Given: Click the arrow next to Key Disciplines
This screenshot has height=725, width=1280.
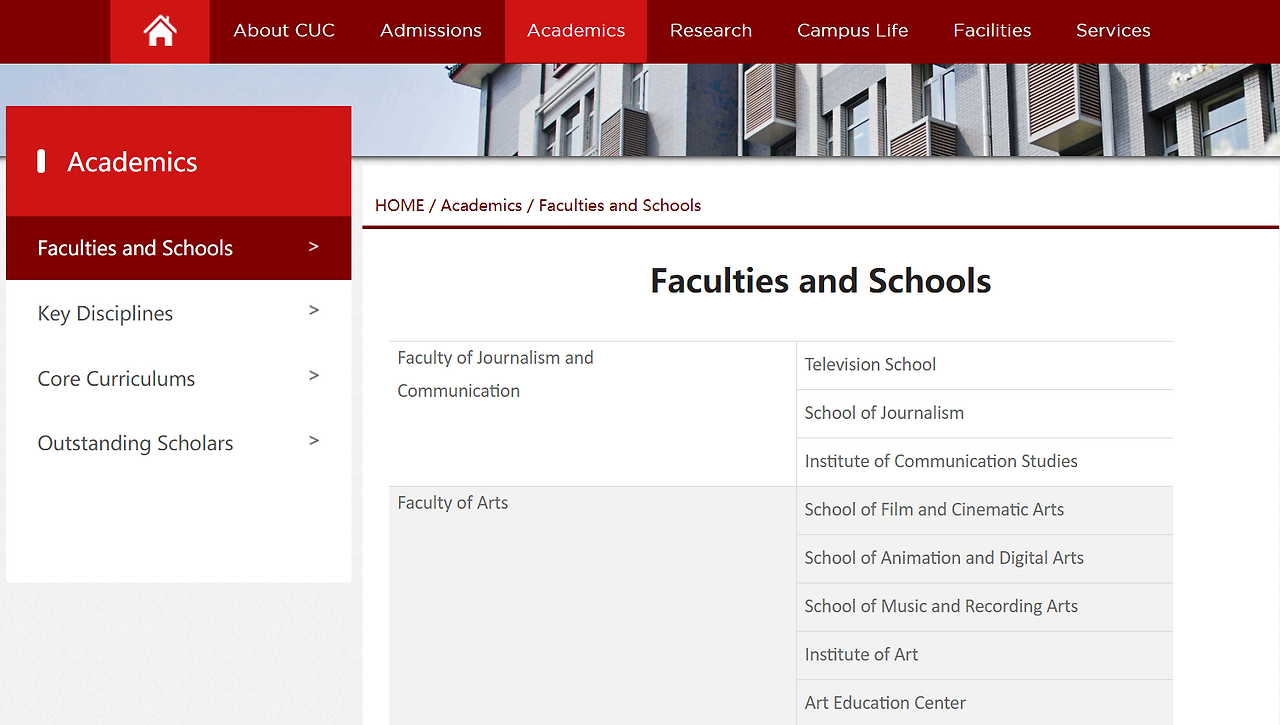Looking at the screenshot, I should (314, 311).
